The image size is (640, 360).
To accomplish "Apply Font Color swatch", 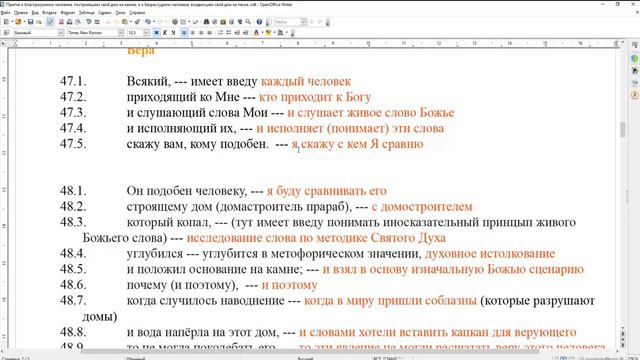I will pyautogui.click(x=256, y=33).
